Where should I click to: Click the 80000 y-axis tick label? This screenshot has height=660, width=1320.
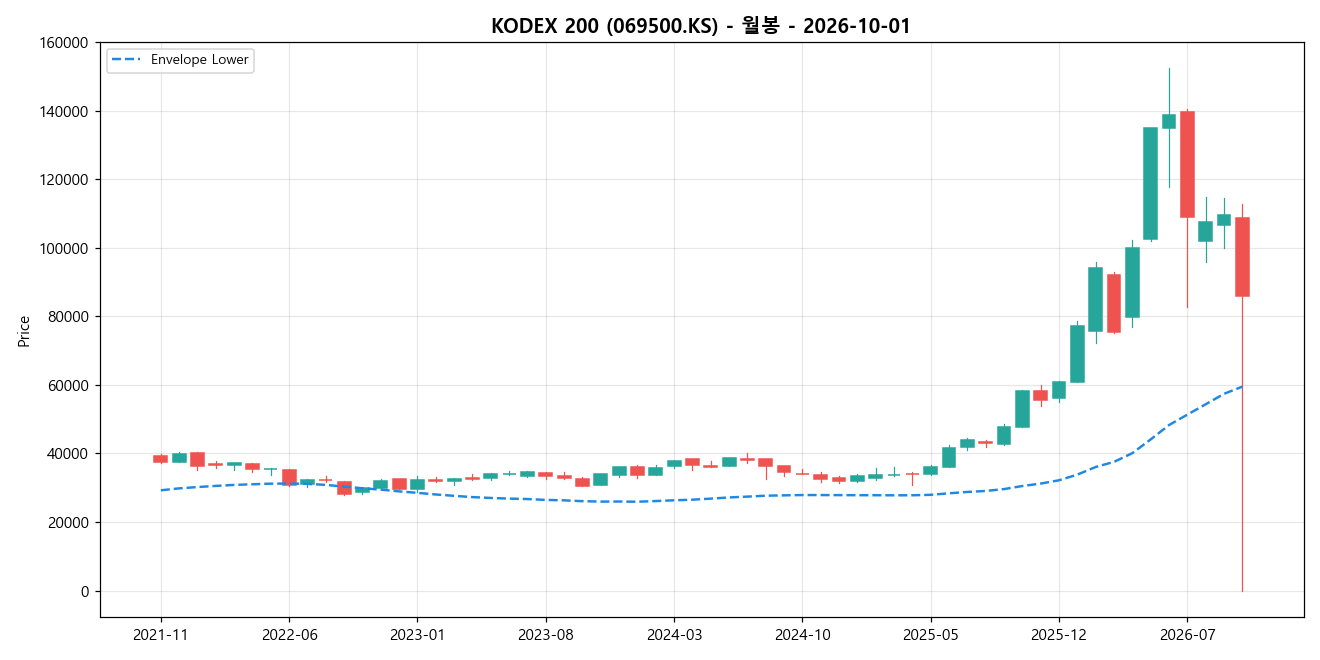(x=69, y=317)
